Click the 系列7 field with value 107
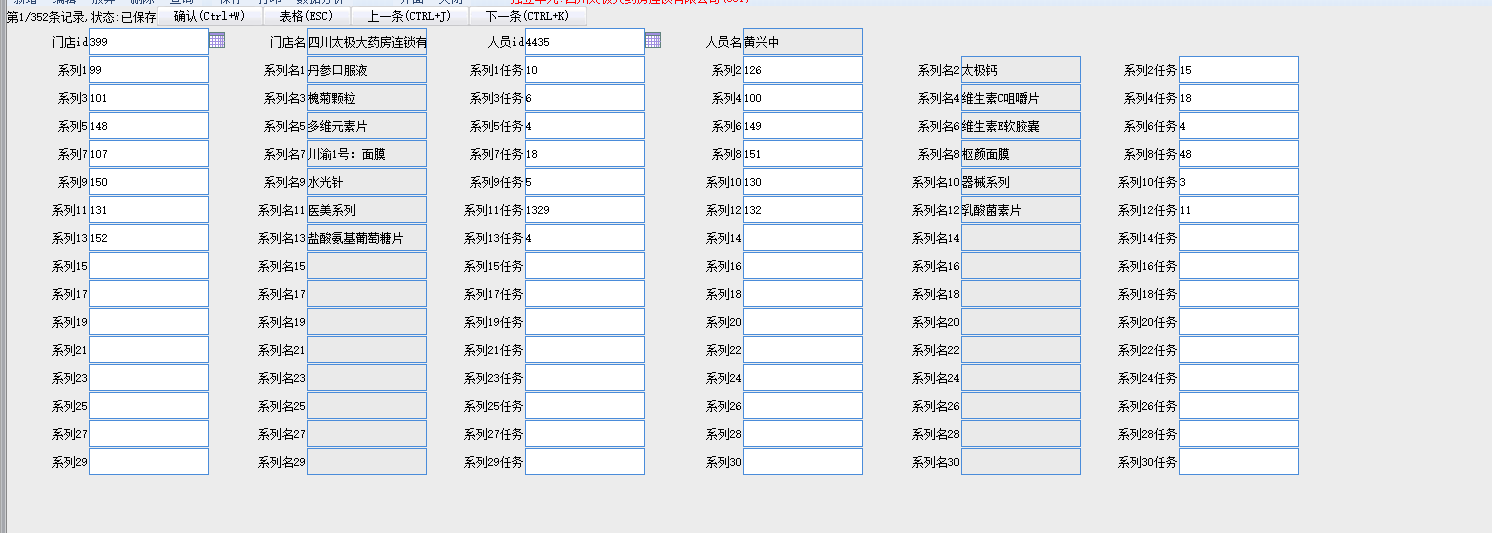Image resolution: width=1492 pixels, height=533 pixels. pyautogui.click(x=149, y=154)
